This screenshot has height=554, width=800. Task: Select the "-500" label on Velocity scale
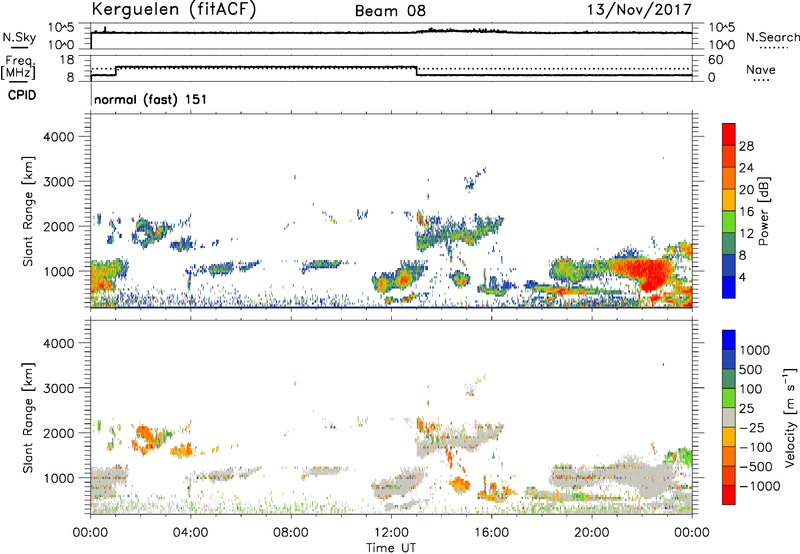756,467
